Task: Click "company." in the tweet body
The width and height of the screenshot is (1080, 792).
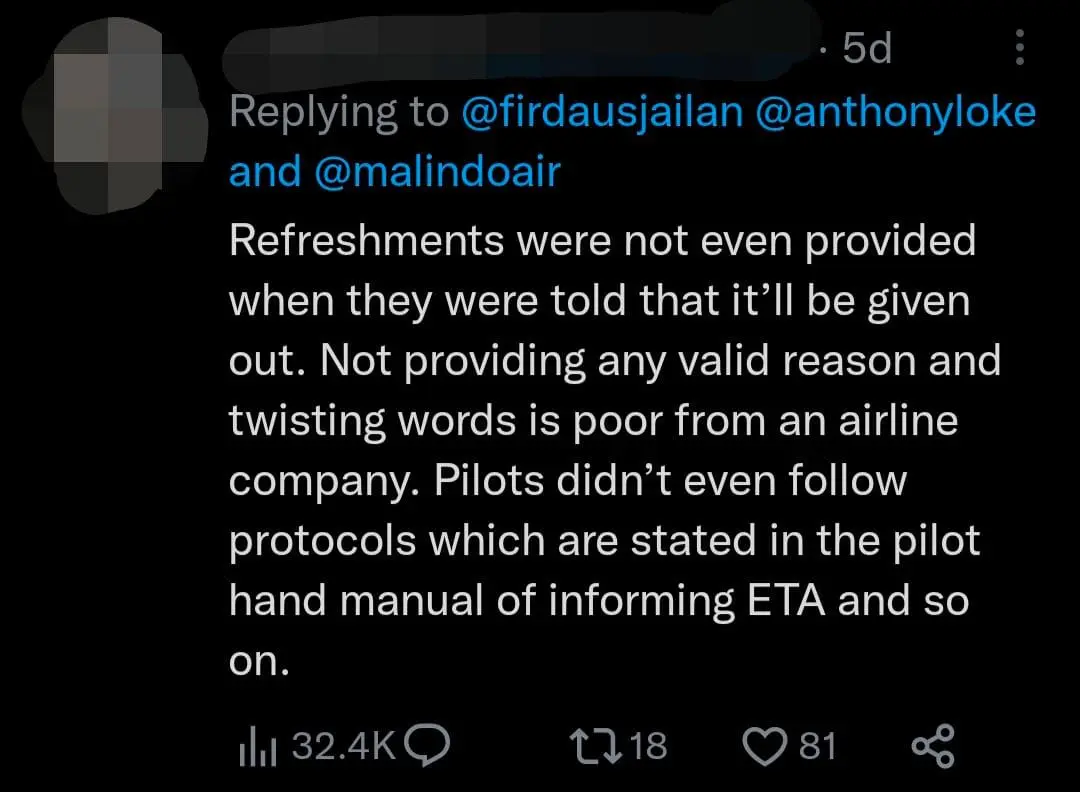Action: coord(325,481)
